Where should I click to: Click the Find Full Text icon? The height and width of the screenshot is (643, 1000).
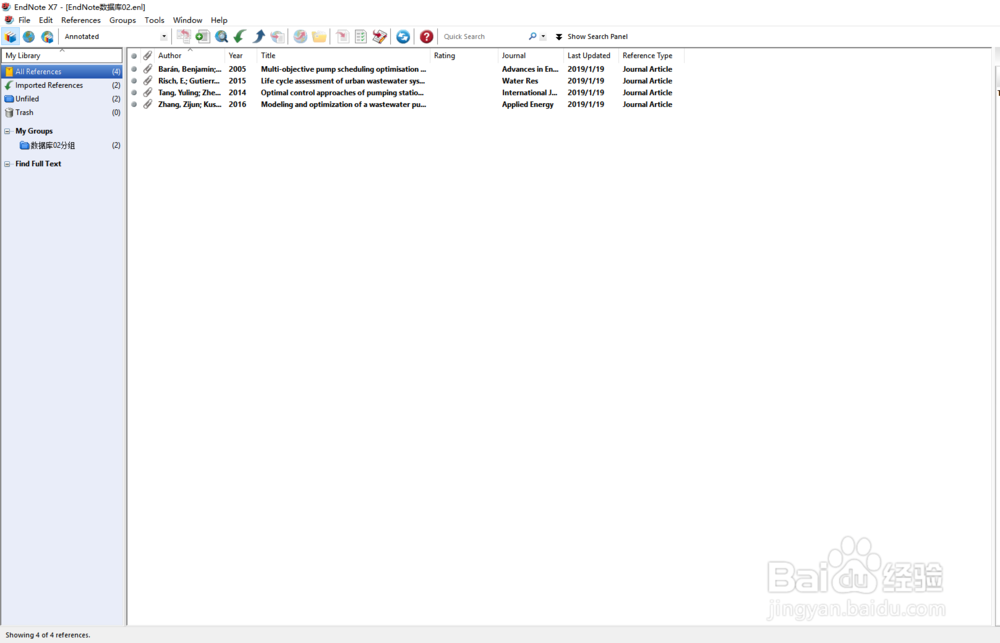coord(277,36)
